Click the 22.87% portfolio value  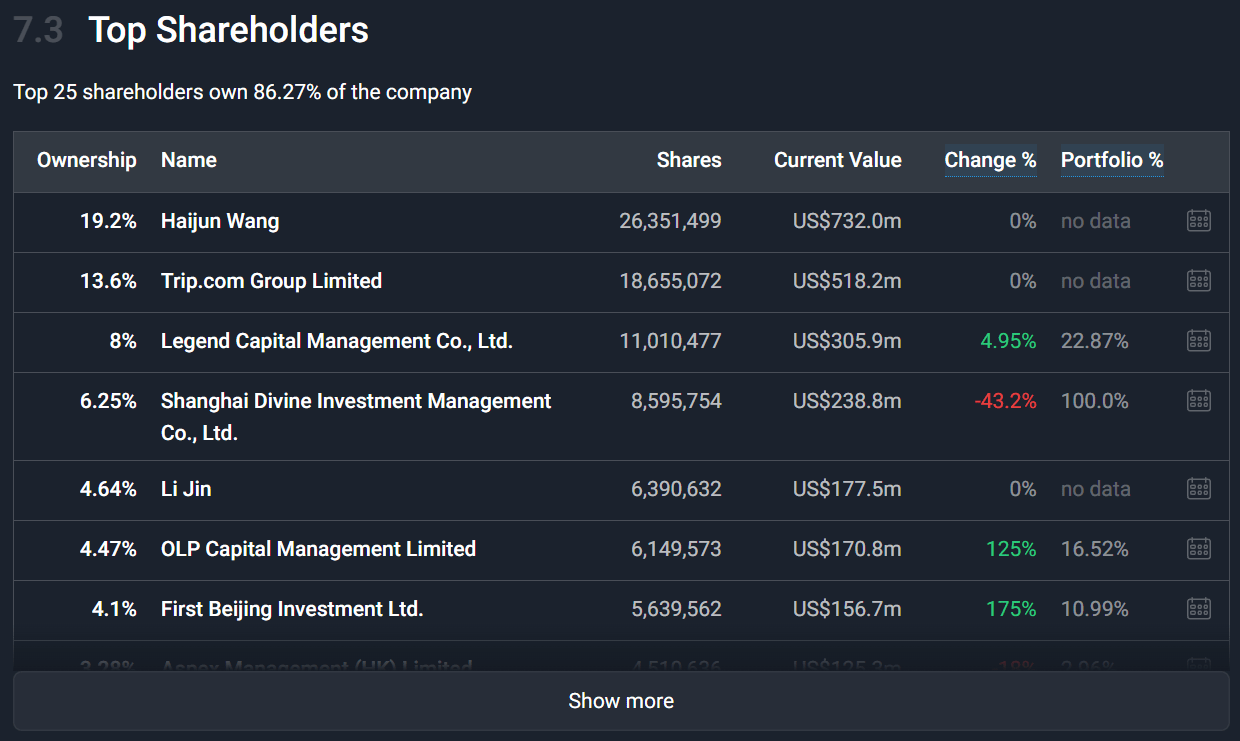[1095, 341]
